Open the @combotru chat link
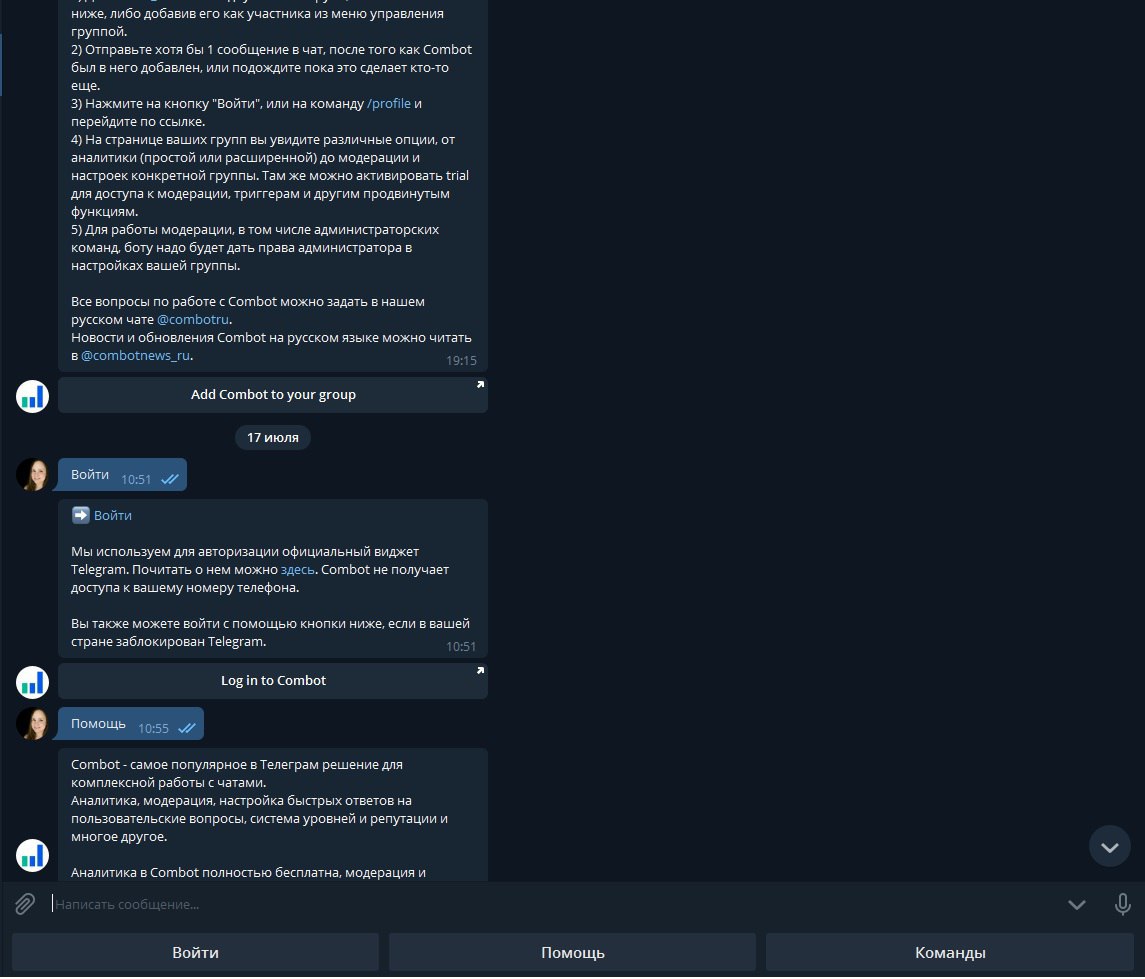This screenshot has height=979, width=1145. [193, 320]
